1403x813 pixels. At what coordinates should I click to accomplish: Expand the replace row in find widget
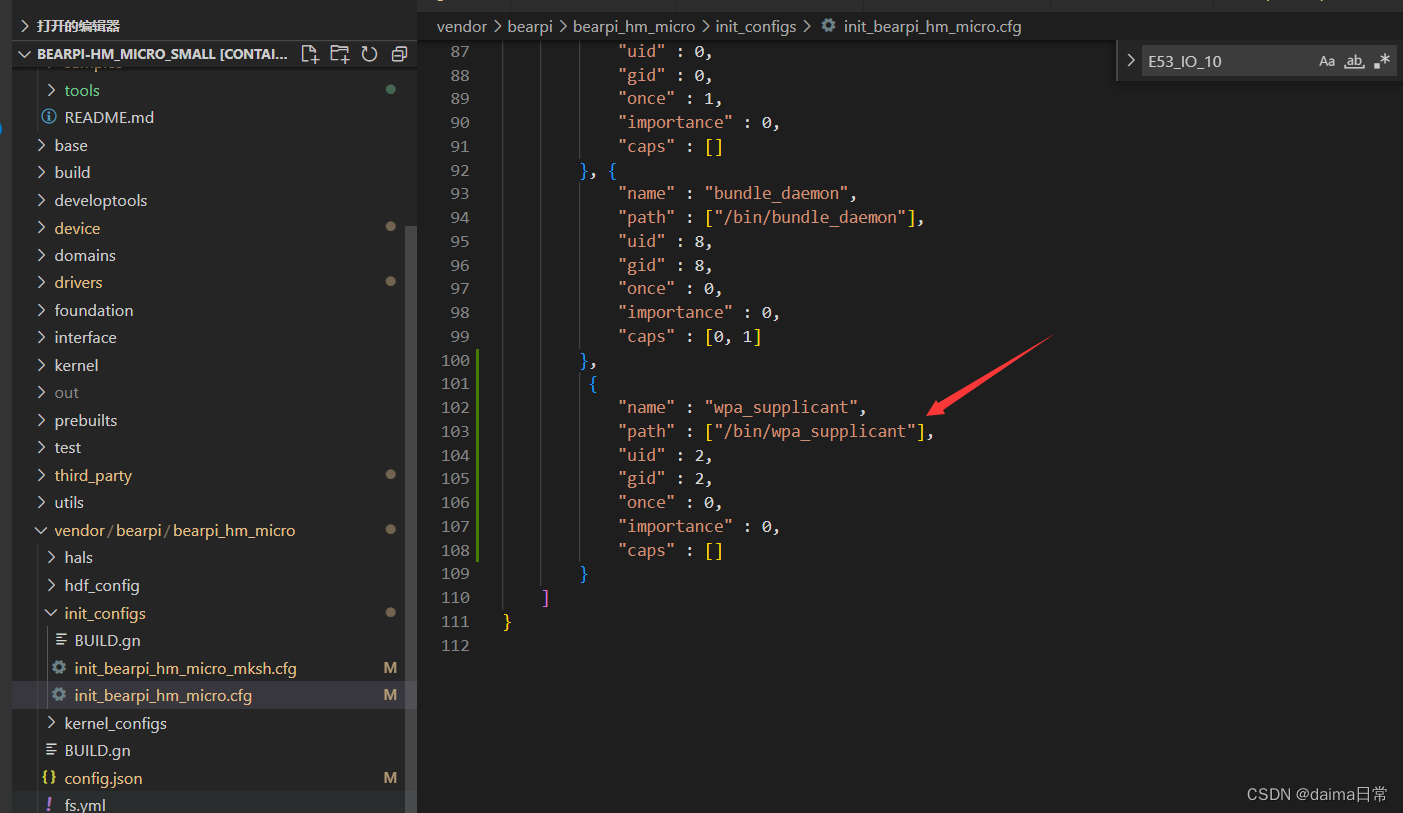click(1130, 61)
